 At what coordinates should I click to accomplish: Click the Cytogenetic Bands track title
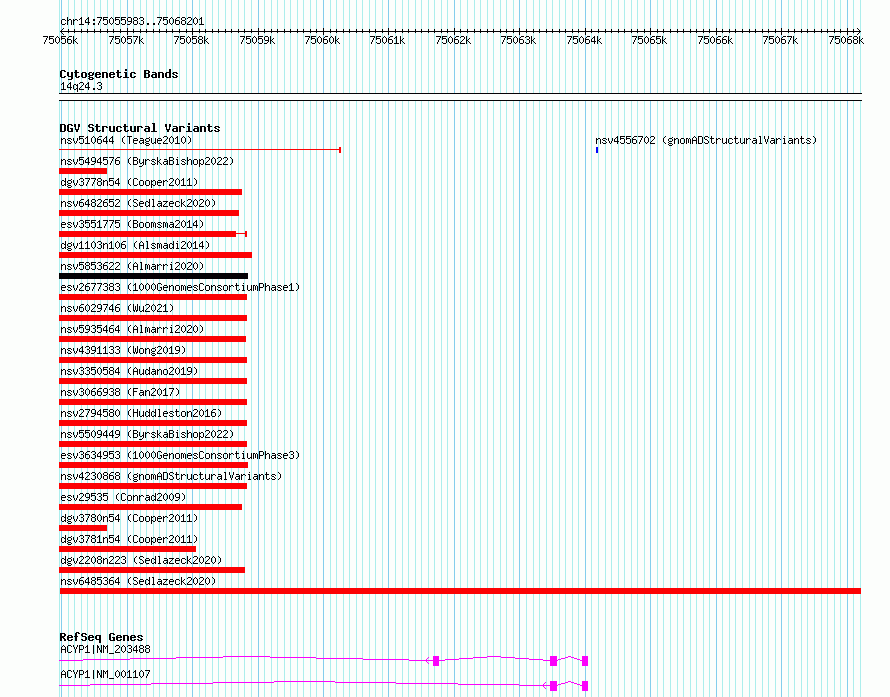pyautogui.click(x=119, y=74)
